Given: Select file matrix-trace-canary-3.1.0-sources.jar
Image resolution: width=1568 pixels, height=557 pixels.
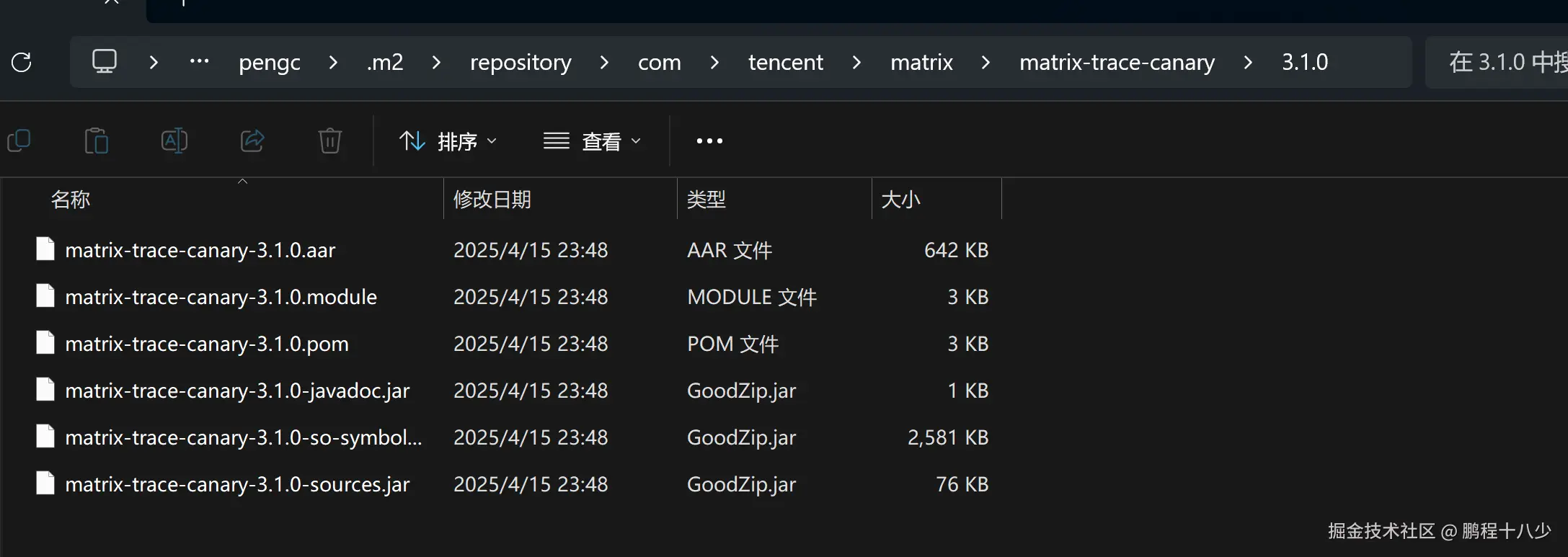Looking at the screenshot, I should click(x=237, y=484).
